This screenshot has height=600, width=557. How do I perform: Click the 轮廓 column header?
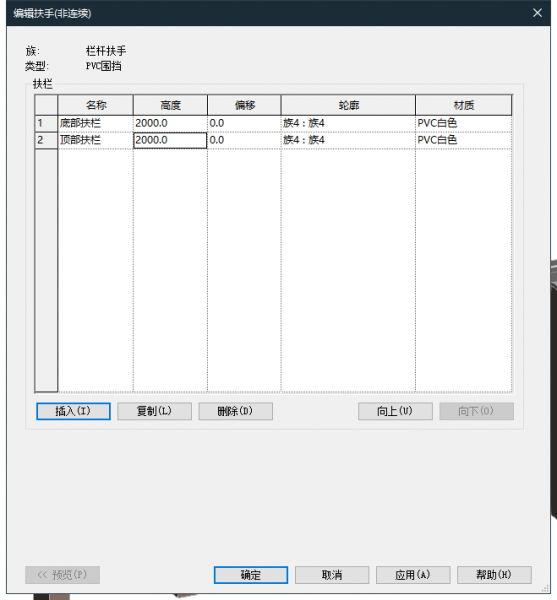point(348,105)
